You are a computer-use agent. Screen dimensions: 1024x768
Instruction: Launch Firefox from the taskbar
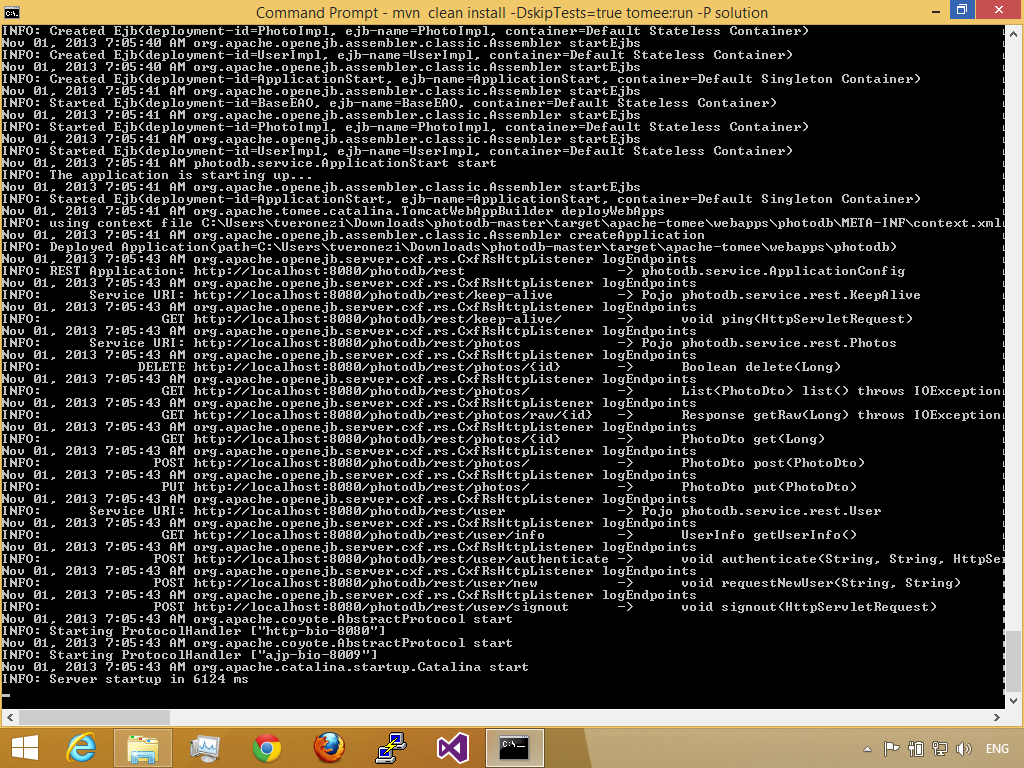[x=329, y=748]
